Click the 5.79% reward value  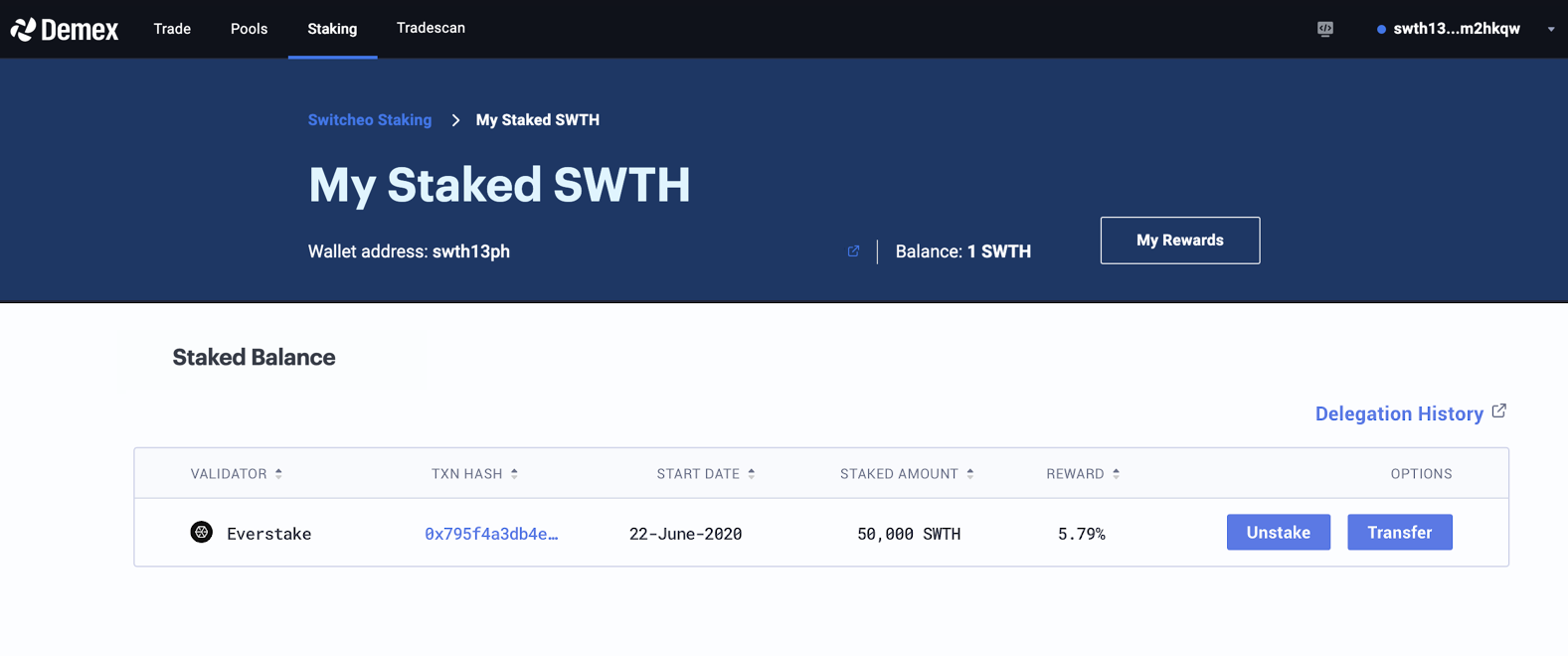[x=1082, y=534]
